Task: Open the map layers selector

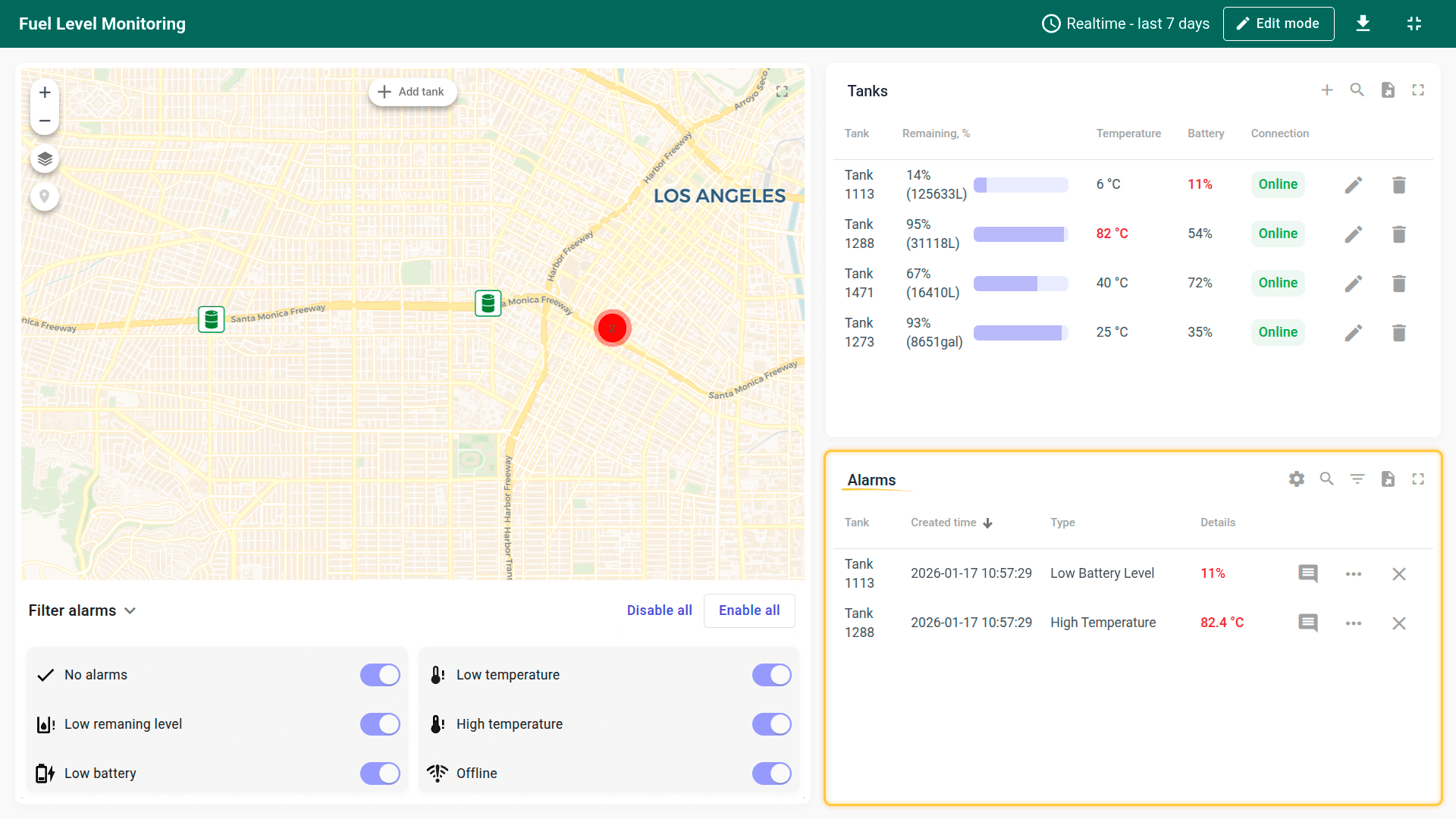Action: (45, 159)
